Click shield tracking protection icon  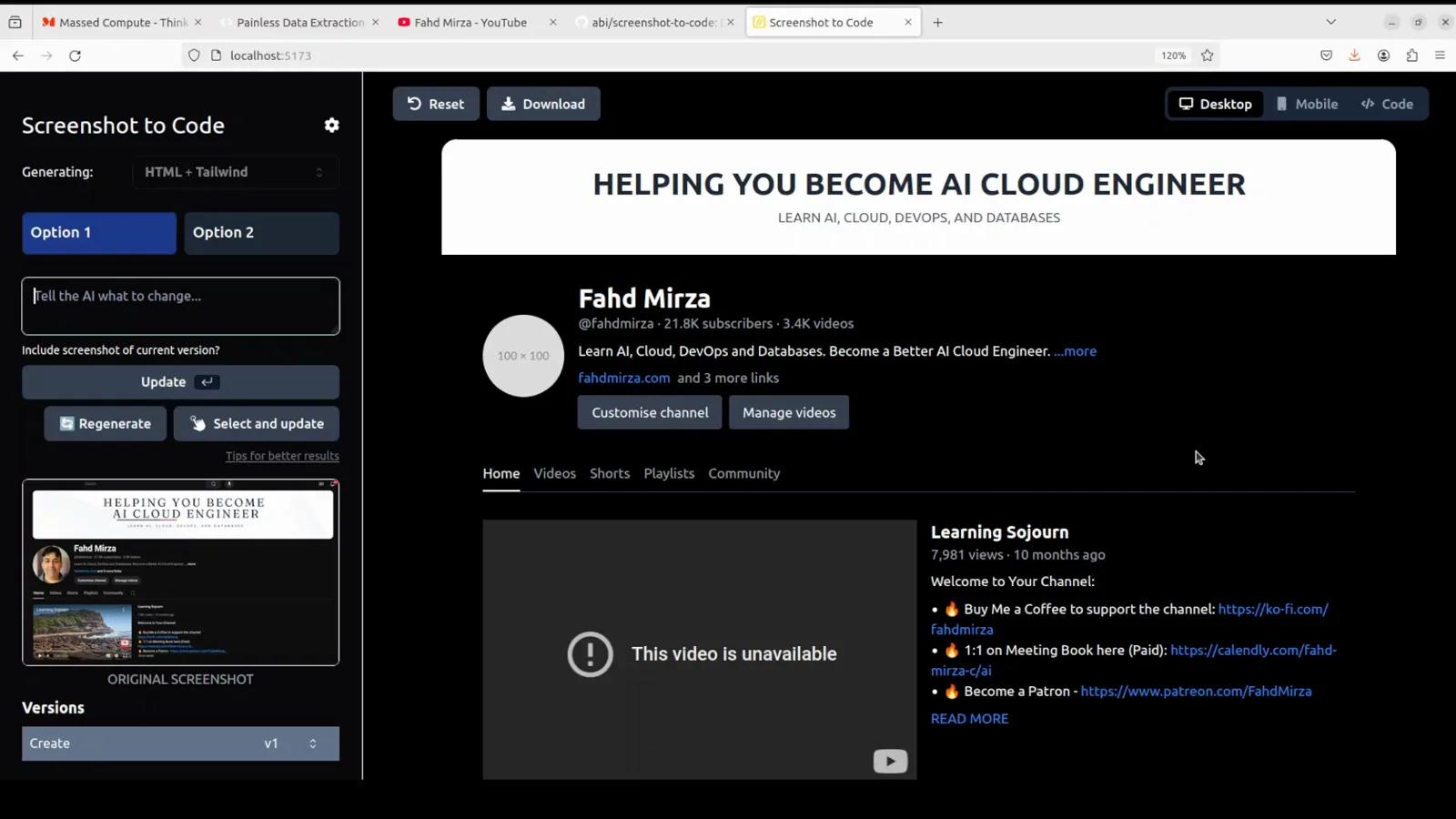(194, 56)
